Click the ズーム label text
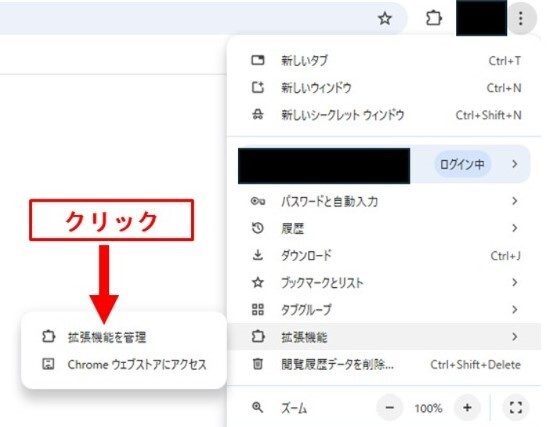560x427 pixels. coord(294,408)
